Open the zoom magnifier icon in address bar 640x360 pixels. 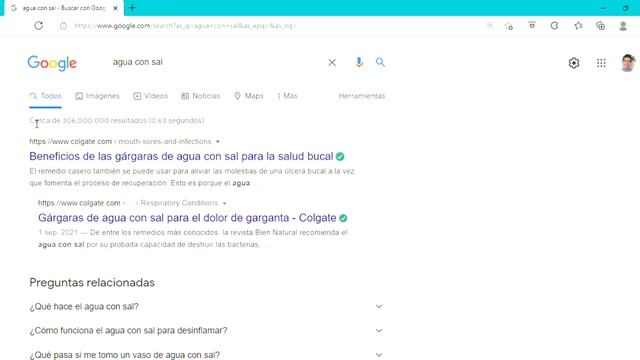tap(490, 26)
